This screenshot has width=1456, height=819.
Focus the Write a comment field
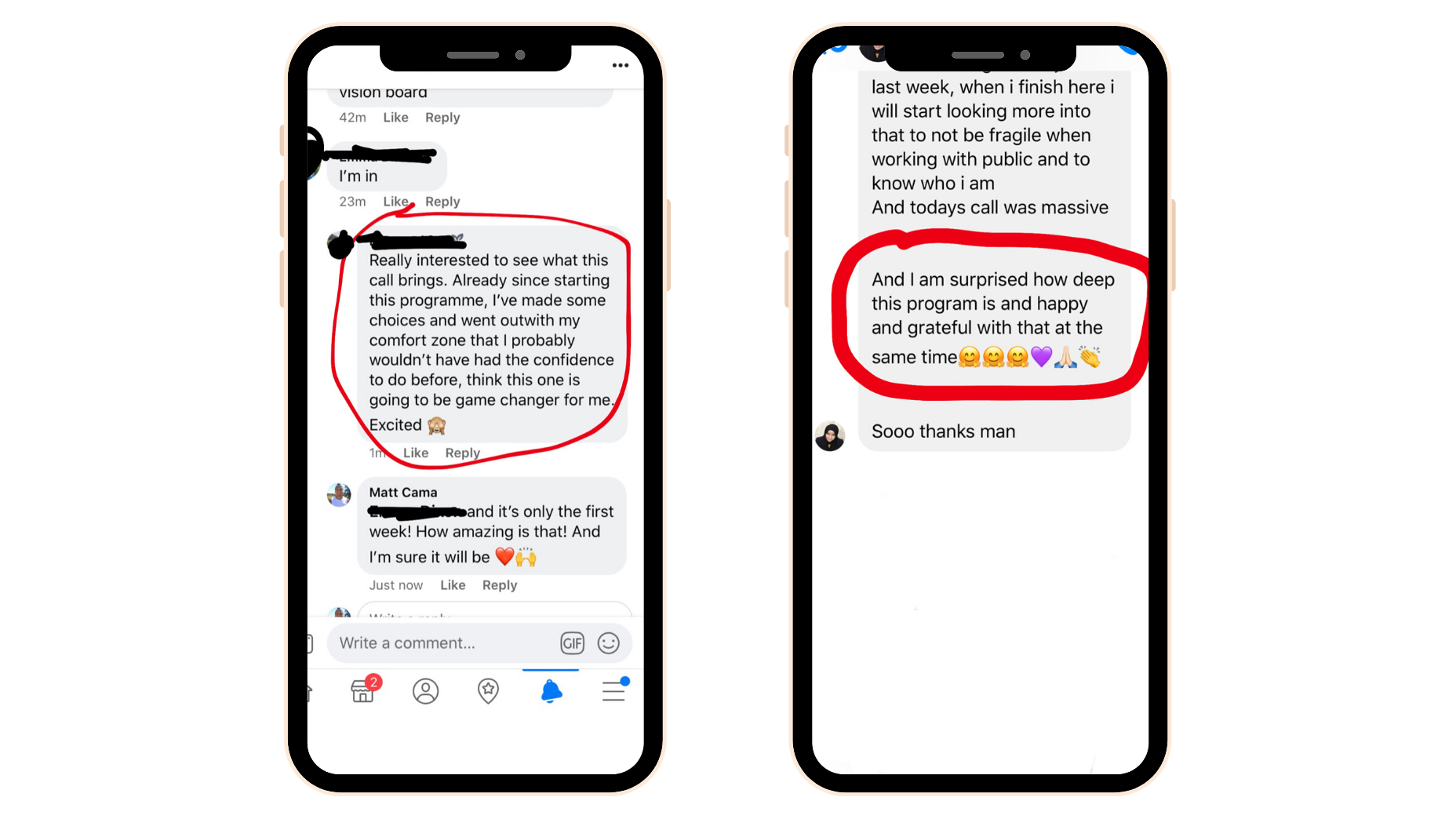[444, 643]
